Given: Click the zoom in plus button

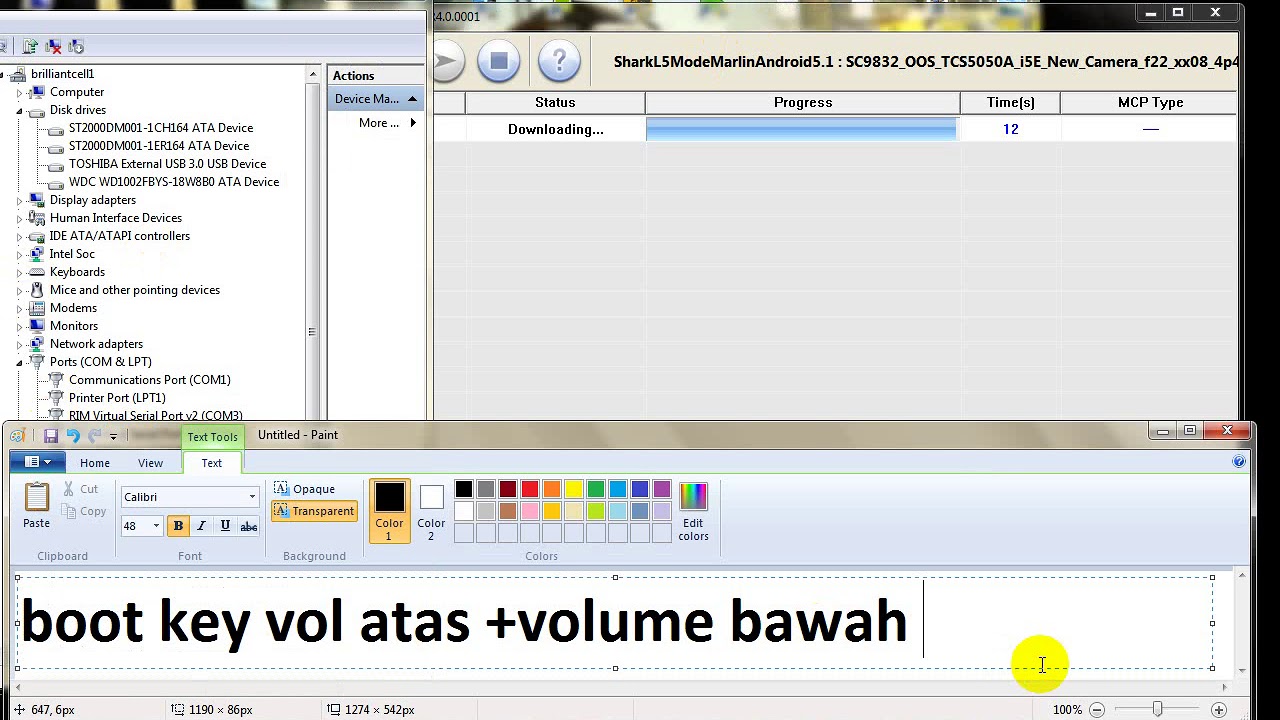Looking at the screenshot, I should (x=1218, y=710).
